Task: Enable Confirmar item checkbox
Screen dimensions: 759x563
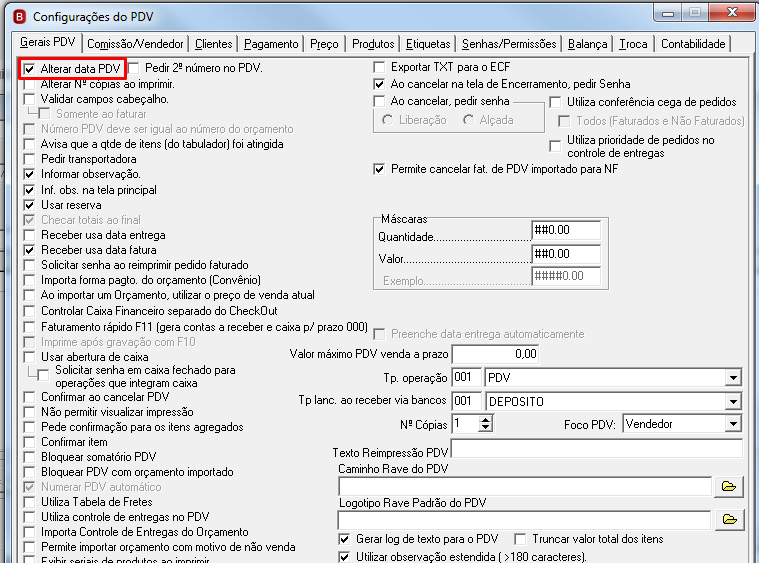Action: coord(30,442)
